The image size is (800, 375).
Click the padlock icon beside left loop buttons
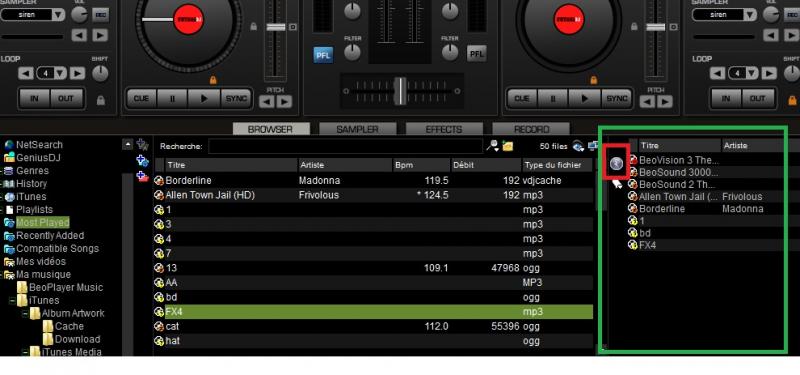101,101
